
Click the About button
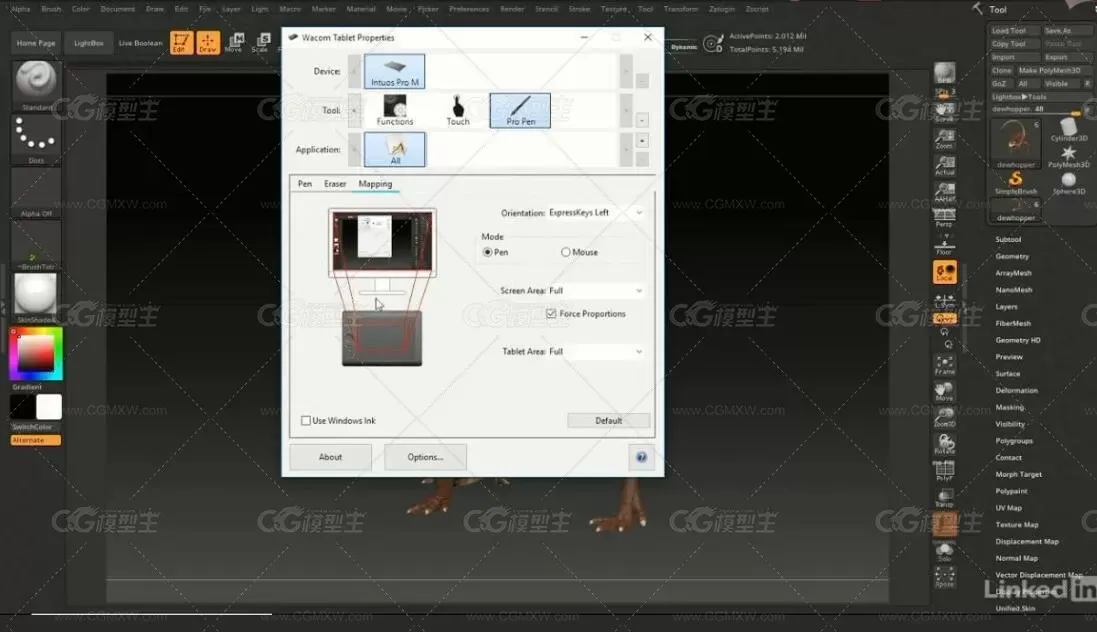coord(330,457)
